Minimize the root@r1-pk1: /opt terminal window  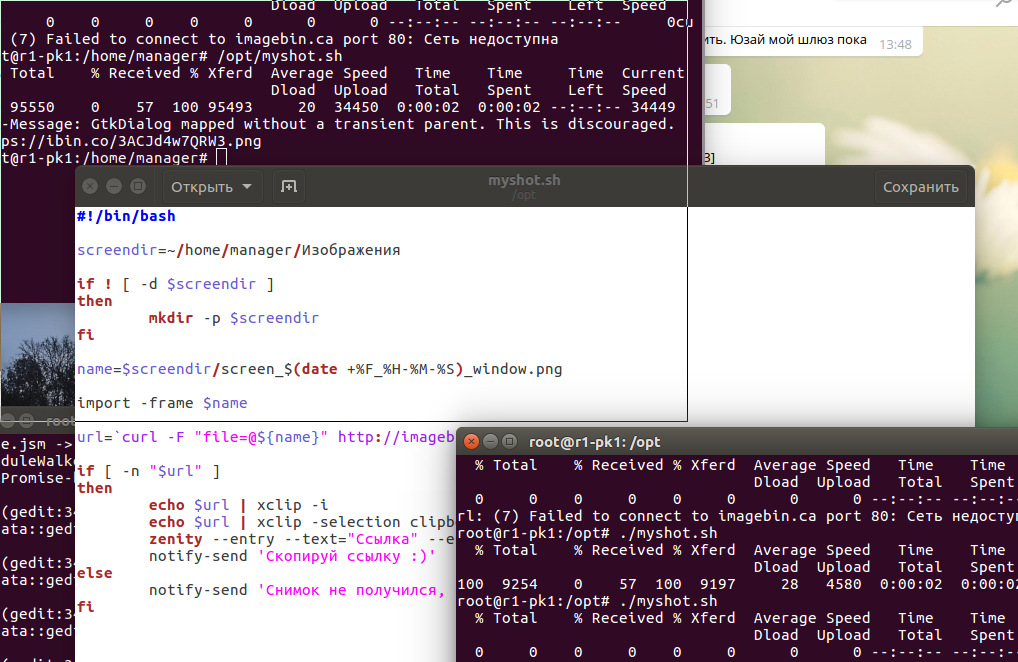pyautogui.click(x=491, y=442)
